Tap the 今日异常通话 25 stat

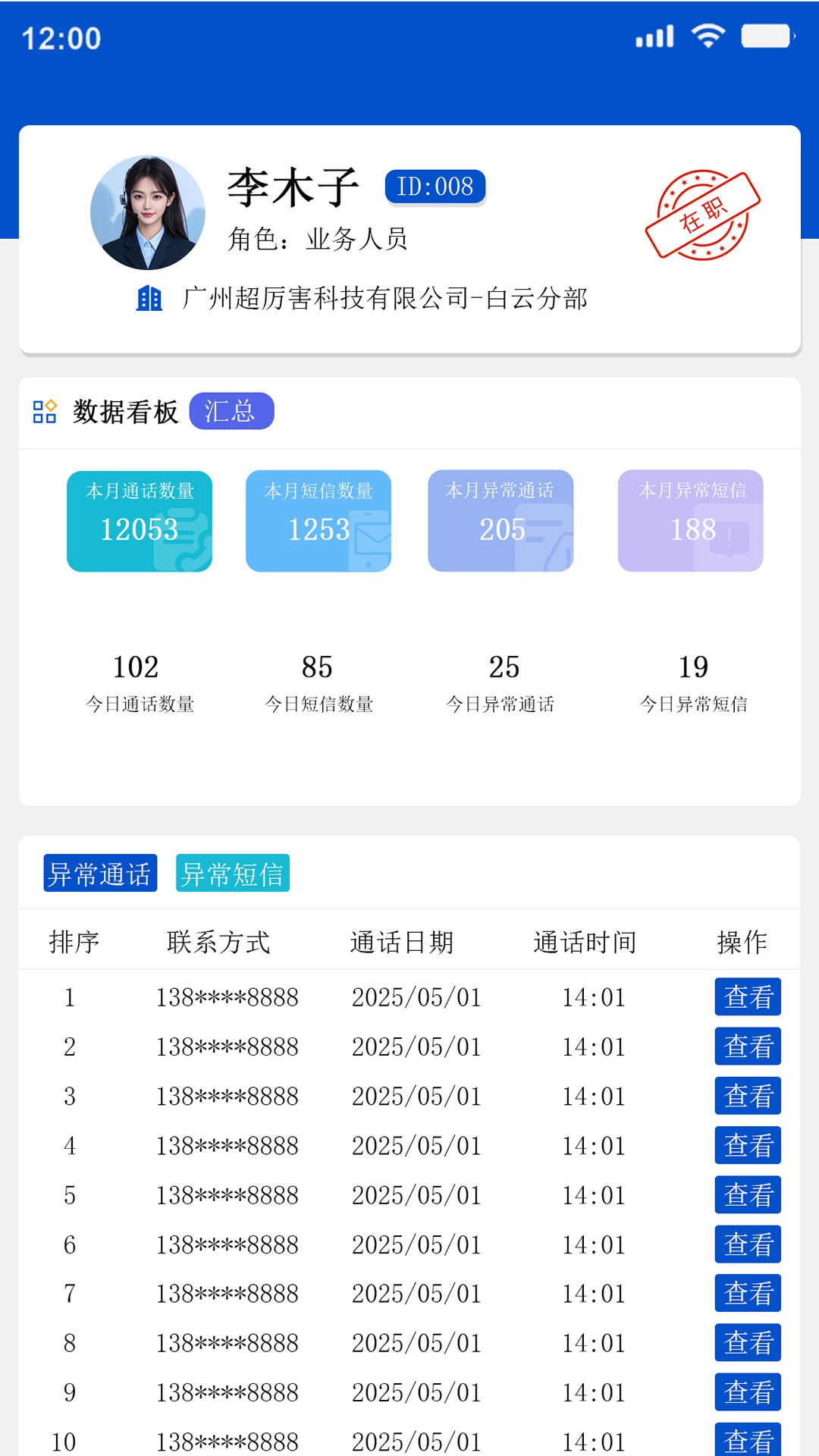[x=500, y=682]
